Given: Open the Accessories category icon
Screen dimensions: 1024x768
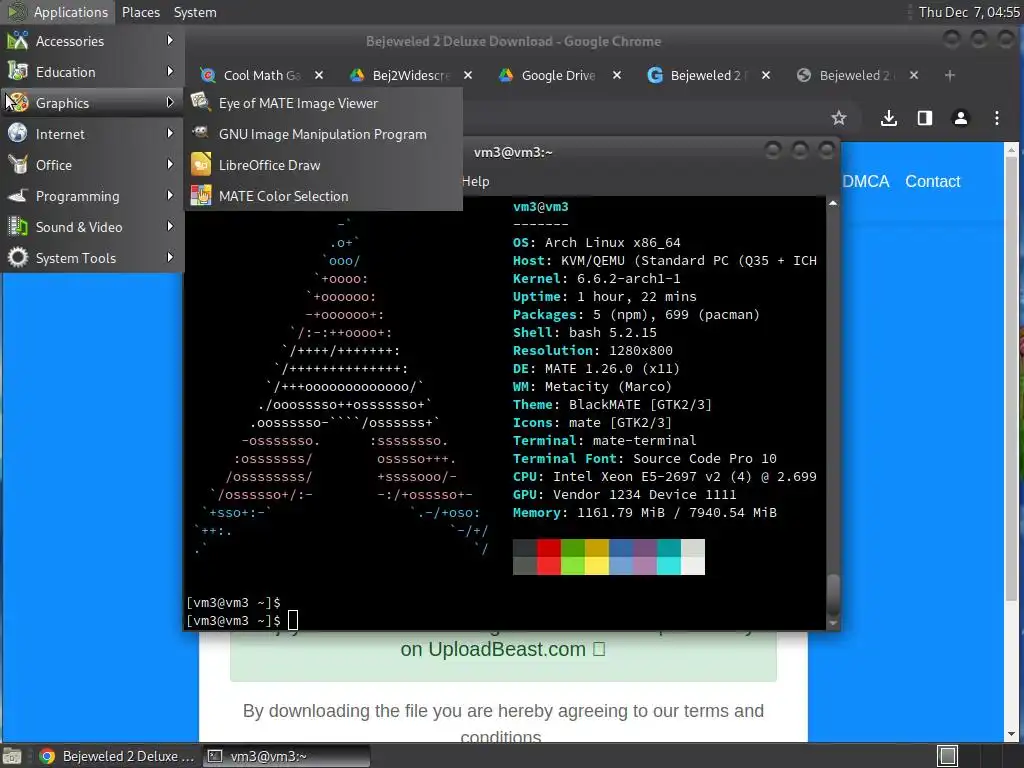Looking at the screenshot, I should (x=18, y=41).
